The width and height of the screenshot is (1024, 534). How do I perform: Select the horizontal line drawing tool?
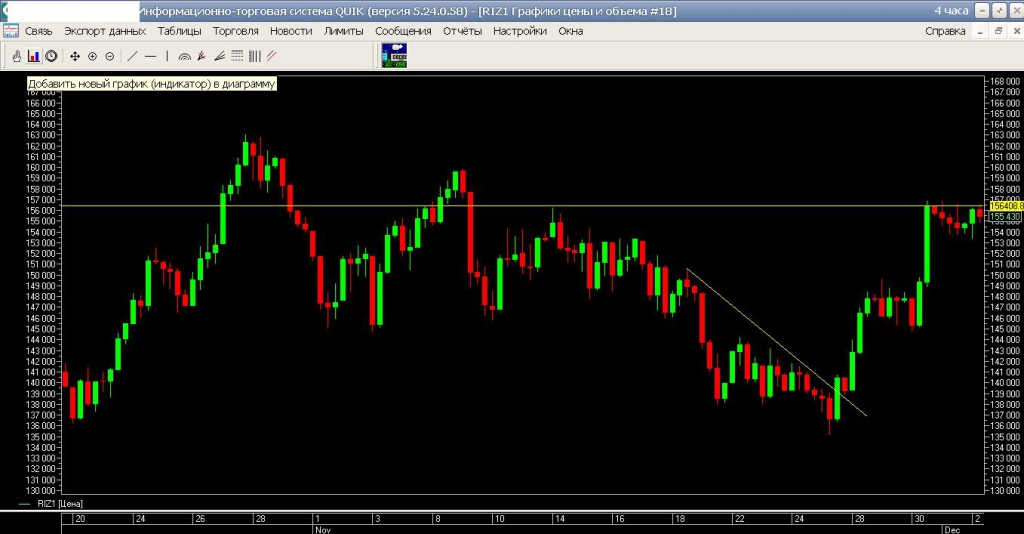click(150, 57)
